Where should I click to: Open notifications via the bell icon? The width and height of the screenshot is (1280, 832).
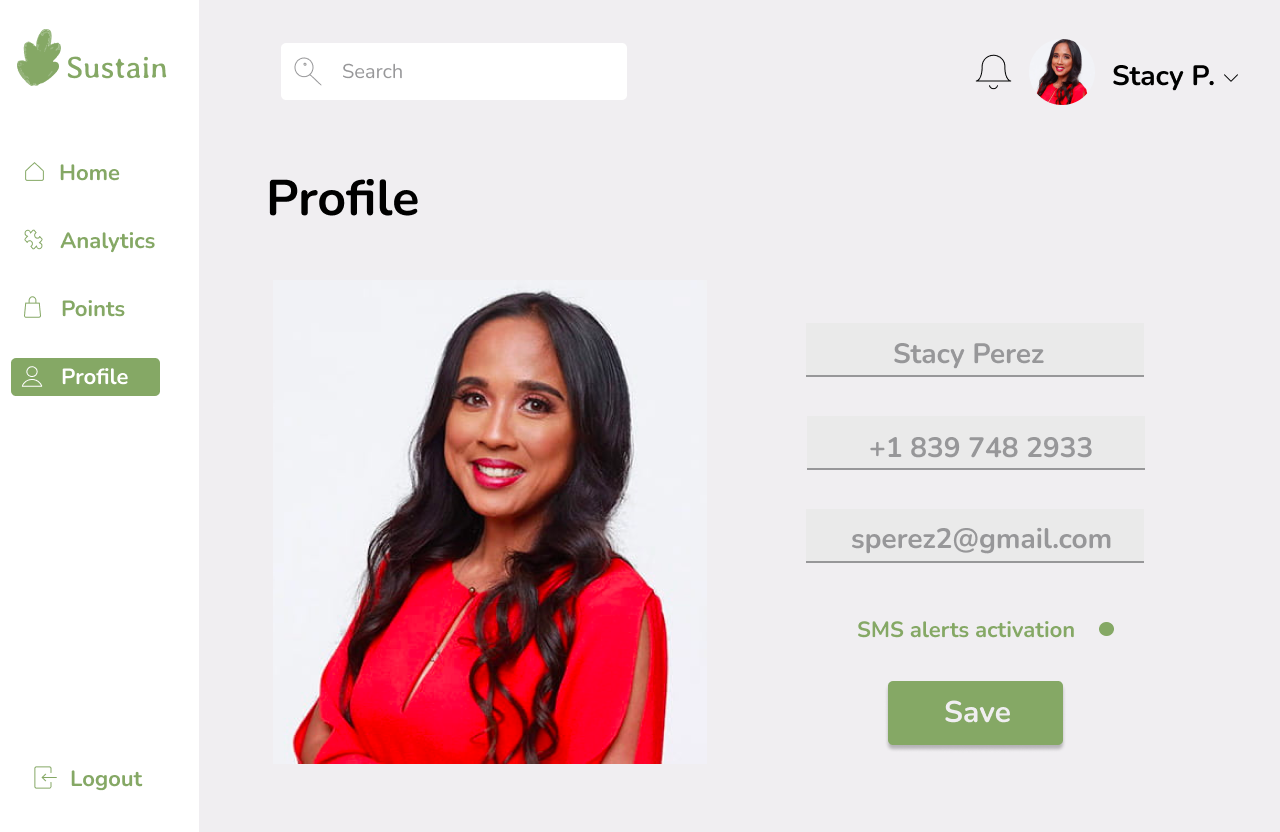click(x=993, y=72)
